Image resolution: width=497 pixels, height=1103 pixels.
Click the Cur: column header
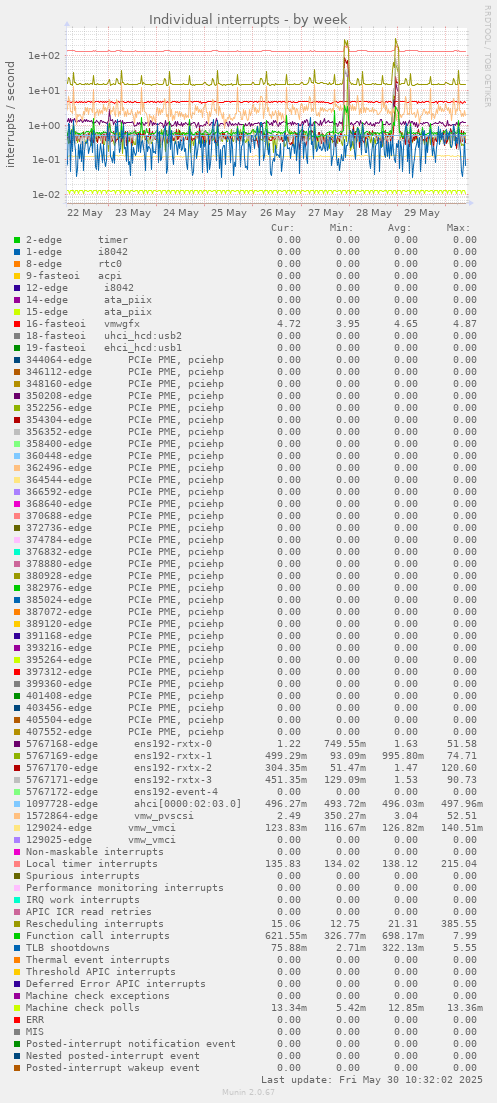pyautogui.click(x=283, y=228)
